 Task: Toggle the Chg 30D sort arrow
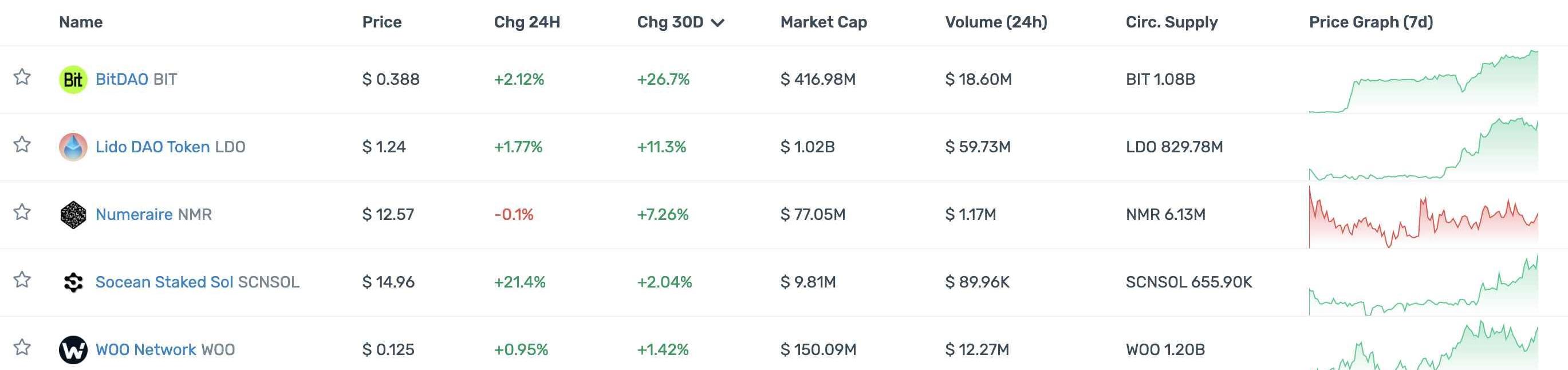point(718,23)
